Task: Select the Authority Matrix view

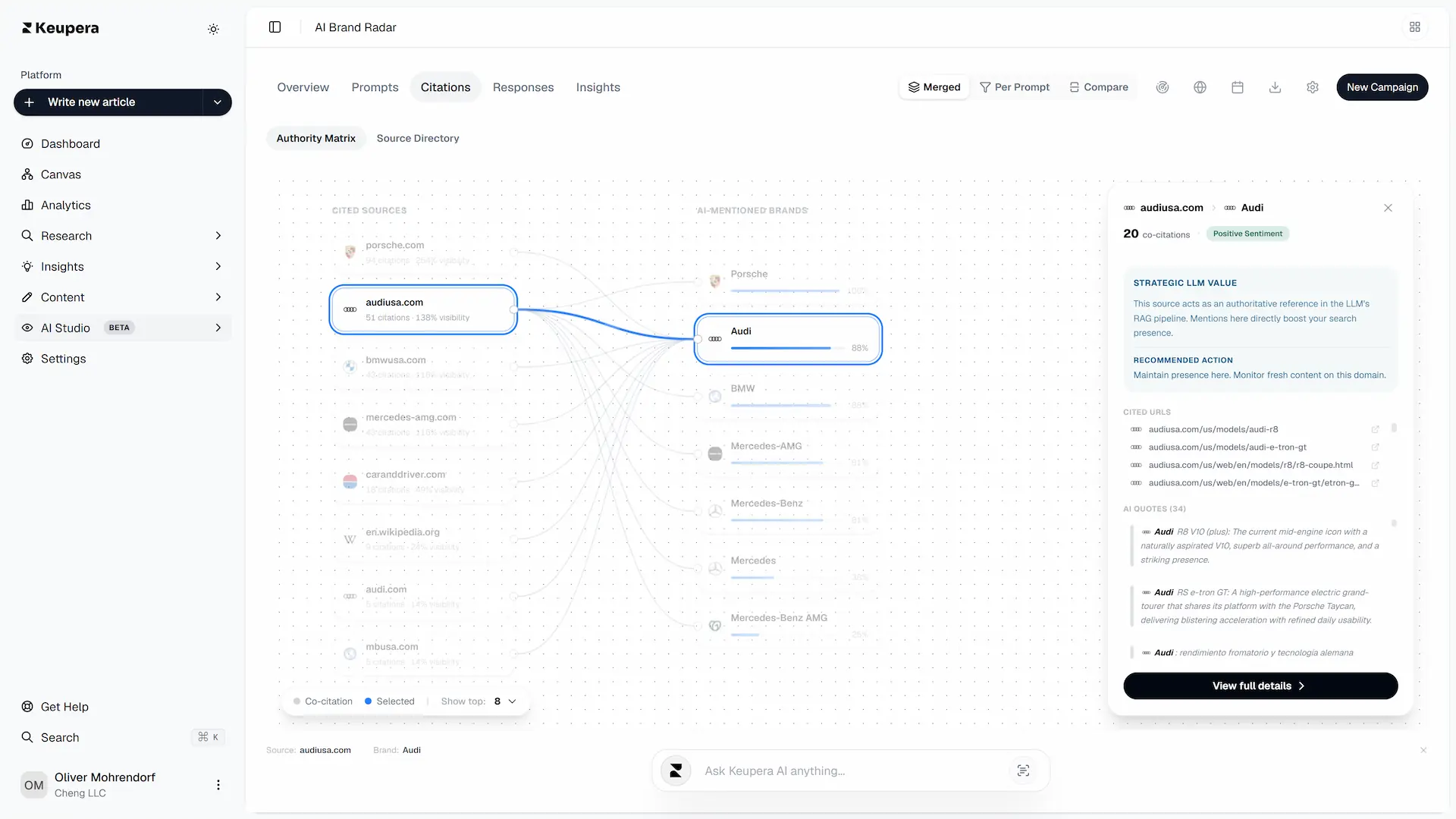Action: click(315, 138)
